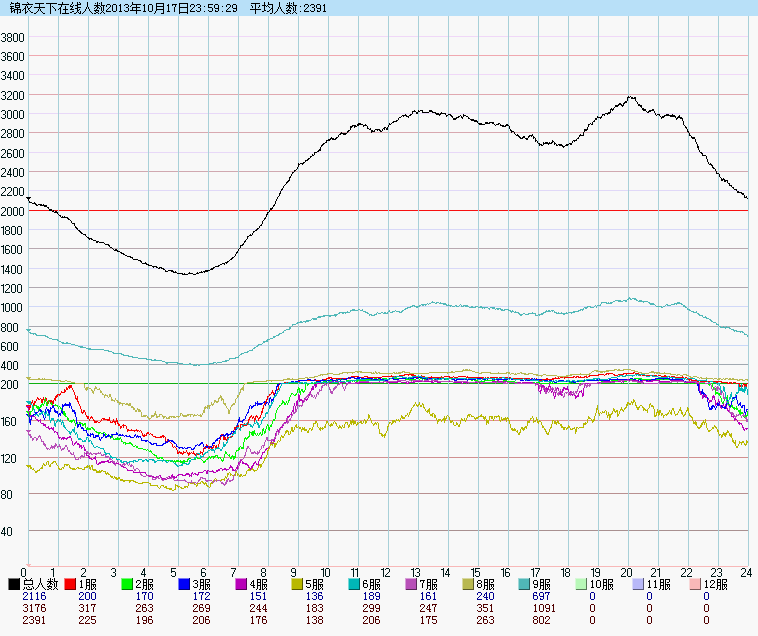Click the cyan 6服 legend swatch
This screenshot has width=758, height=636.
pos(356,583)
